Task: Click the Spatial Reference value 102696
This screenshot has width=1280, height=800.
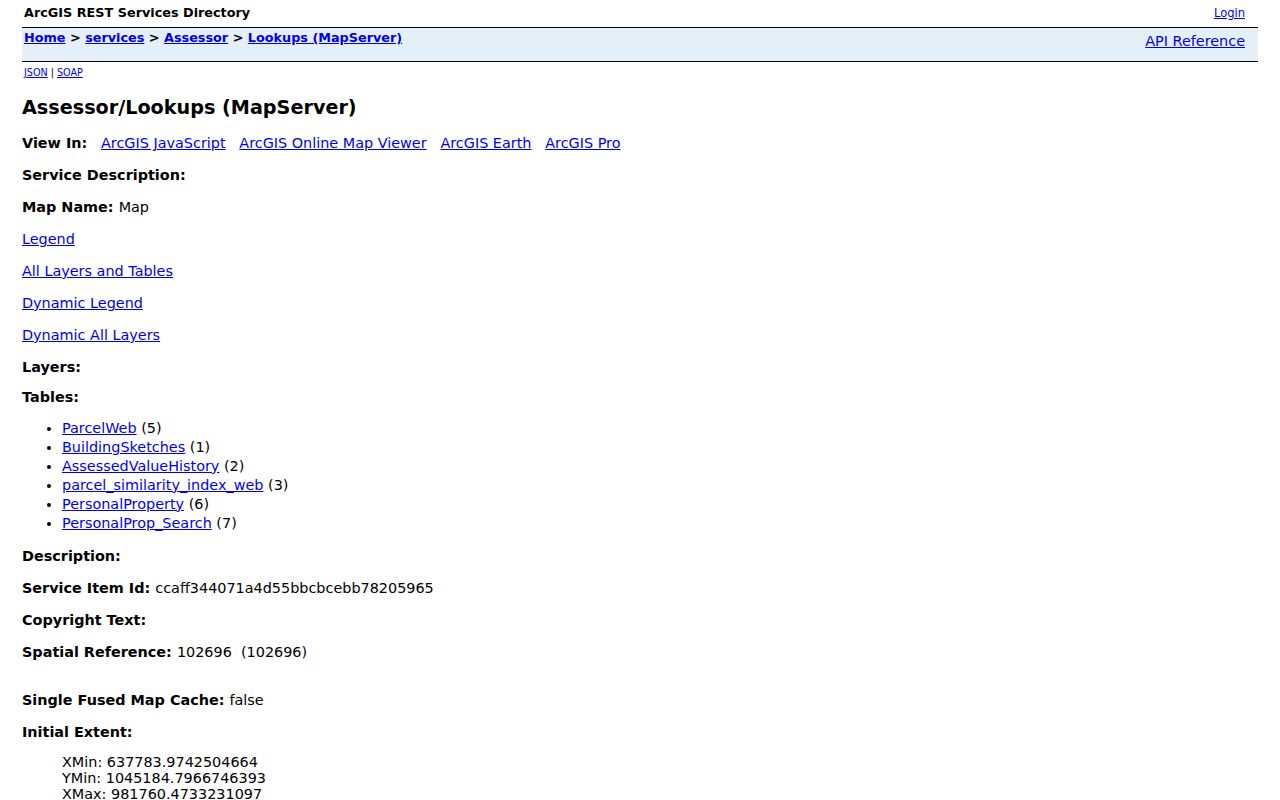Action: [204, 652]
